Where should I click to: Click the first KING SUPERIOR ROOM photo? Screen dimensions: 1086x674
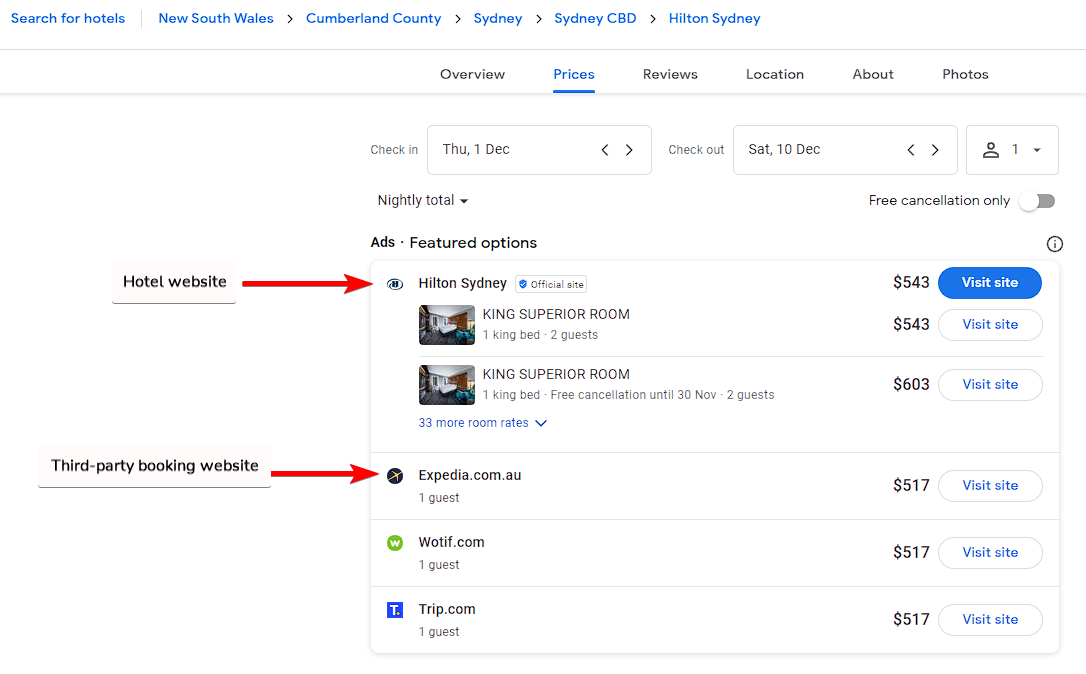coord(446,325)
